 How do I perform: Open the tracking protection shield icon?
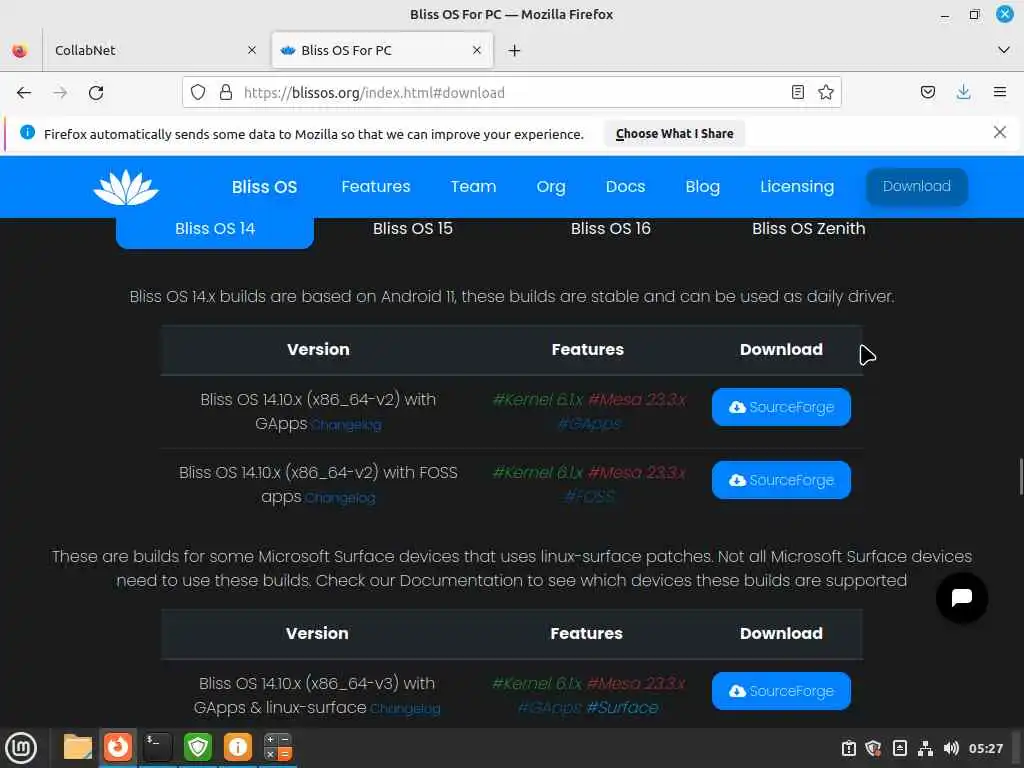[198, 93]
